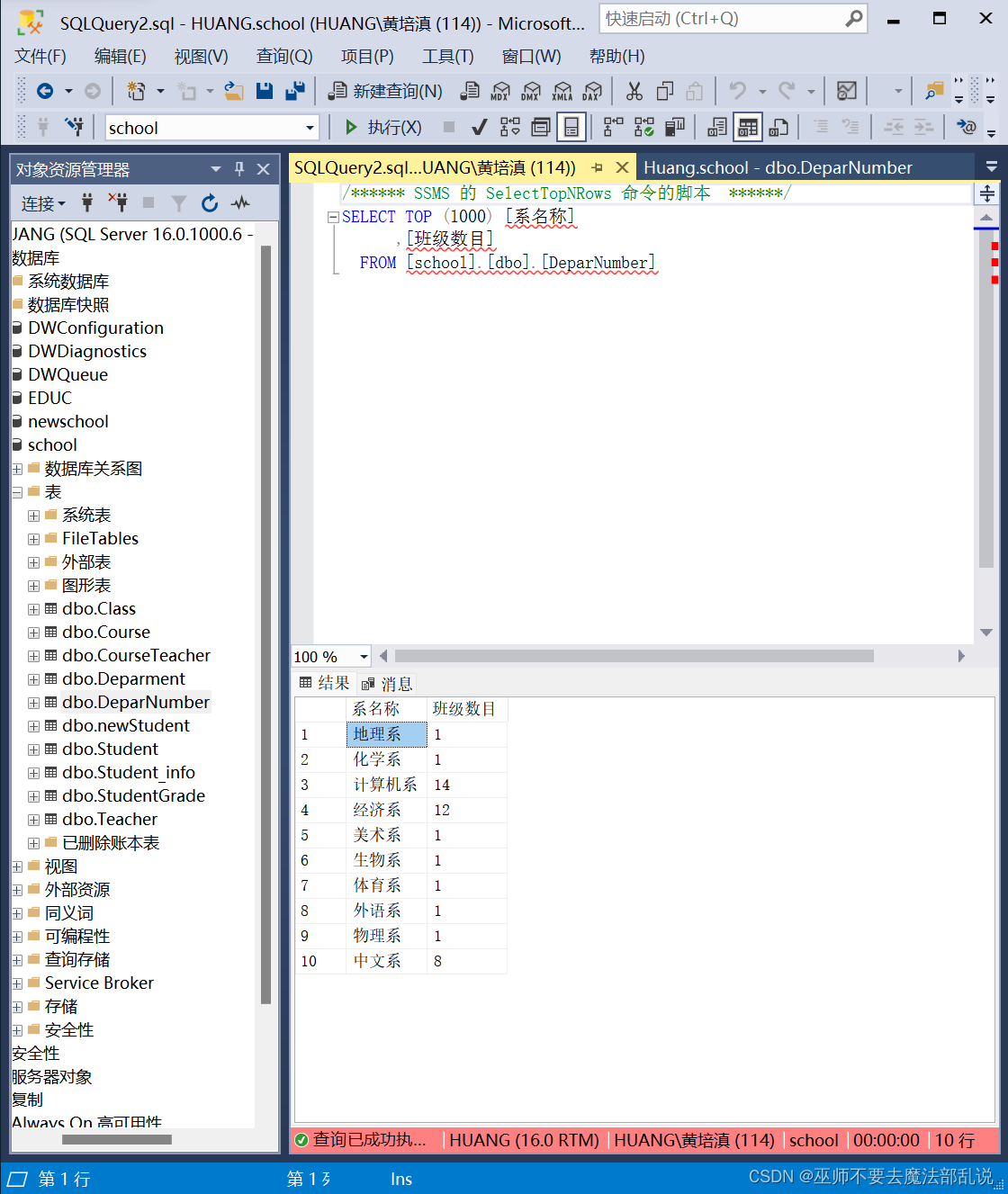Click the copy icon in toolbar
This screenshot has width=1008, height=1194.
(x=665, y=91)
